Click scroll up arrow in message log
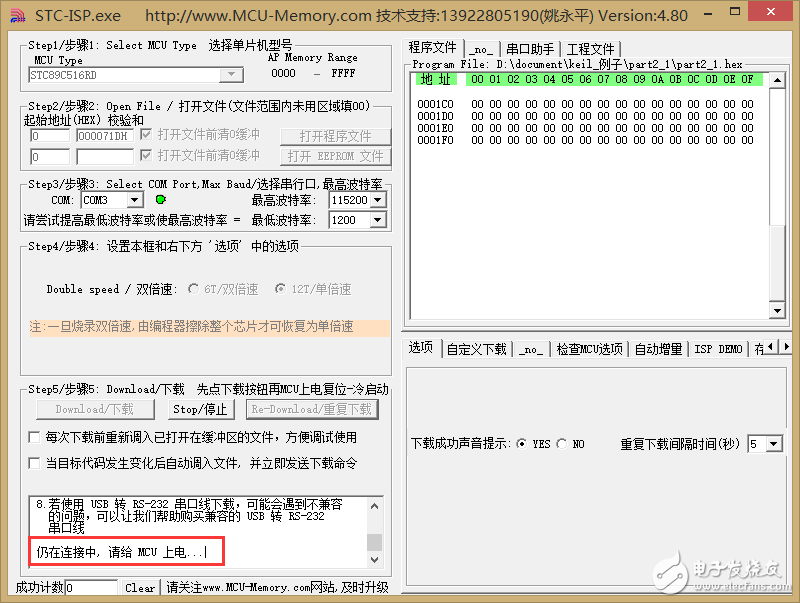Image resolution: width=800 pixels, height=603 pixels. pyautogui.click(x=374, y=506)
